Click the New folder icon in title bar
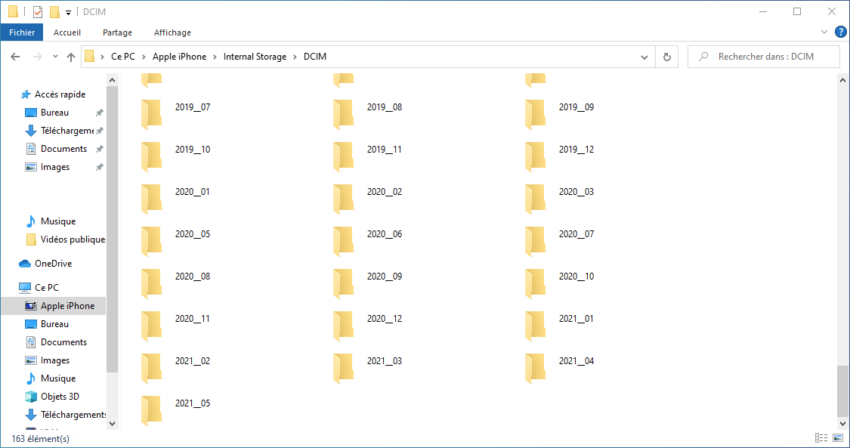The image size is (850, 448). tap(54, 11)
